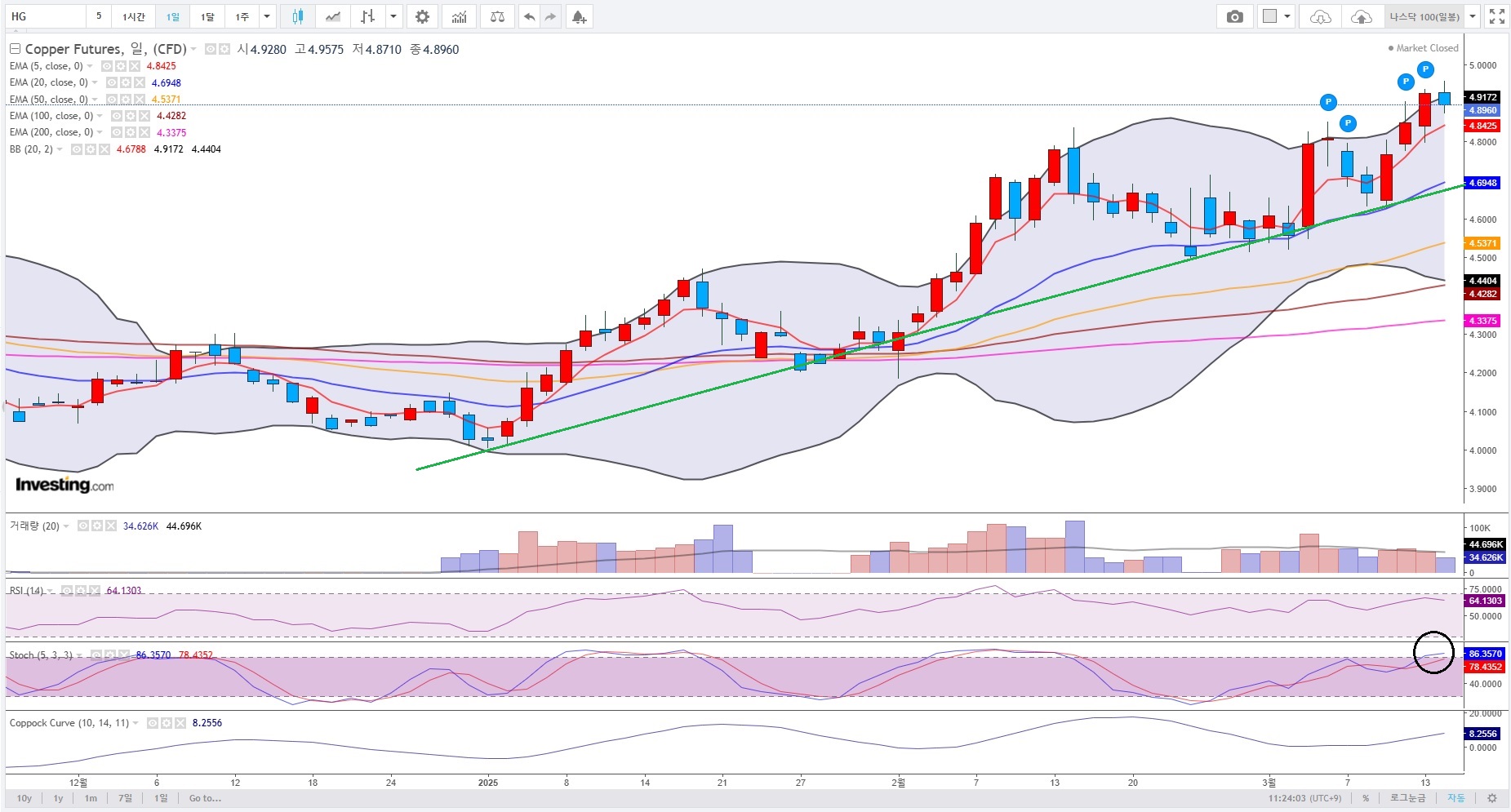This screenshot has height=812, width=1511.
Task: Select the 1시간 timeframe tab
Action: coord(134,16)
